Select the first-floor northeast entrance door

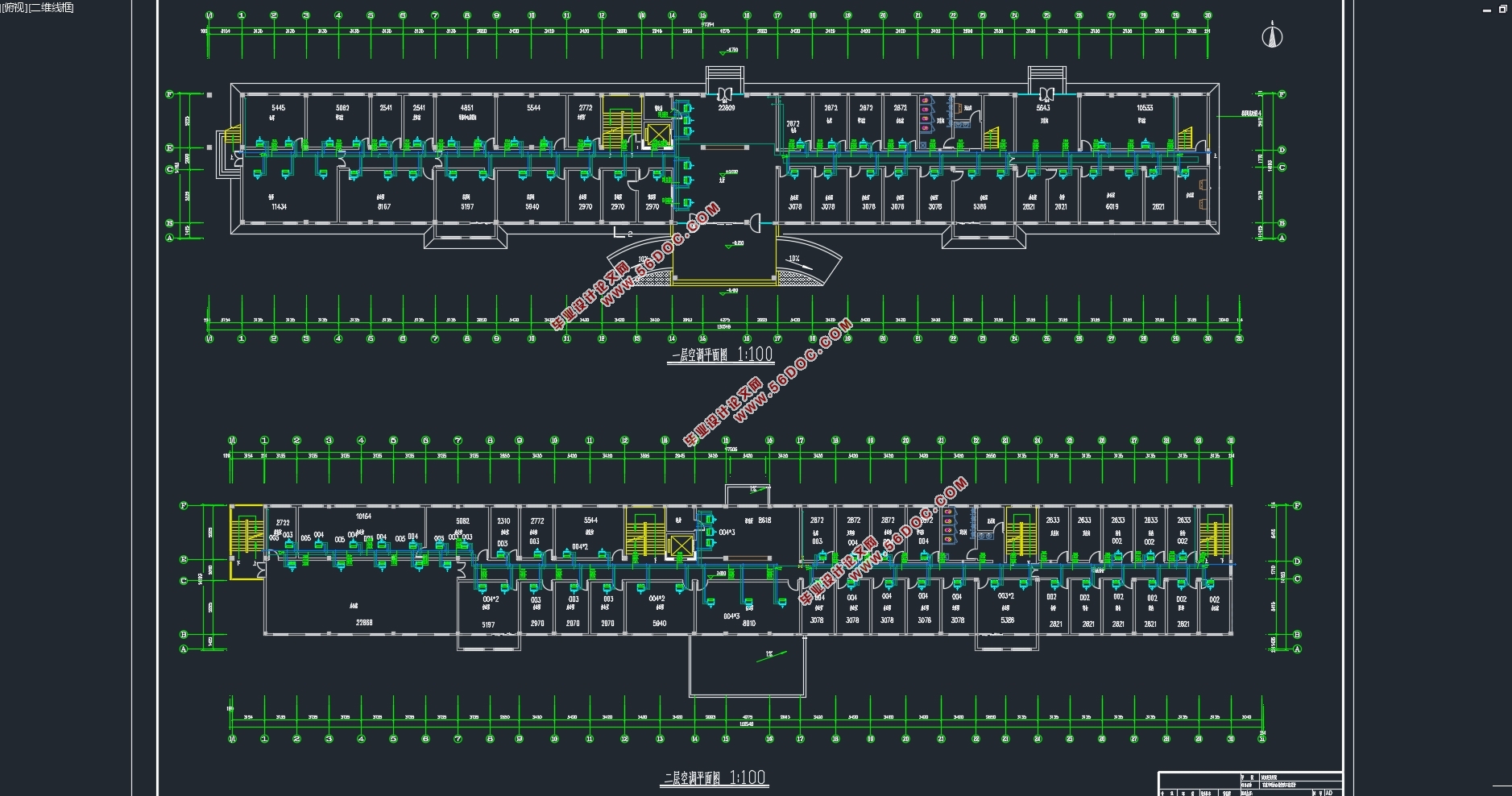[1046, 93]
